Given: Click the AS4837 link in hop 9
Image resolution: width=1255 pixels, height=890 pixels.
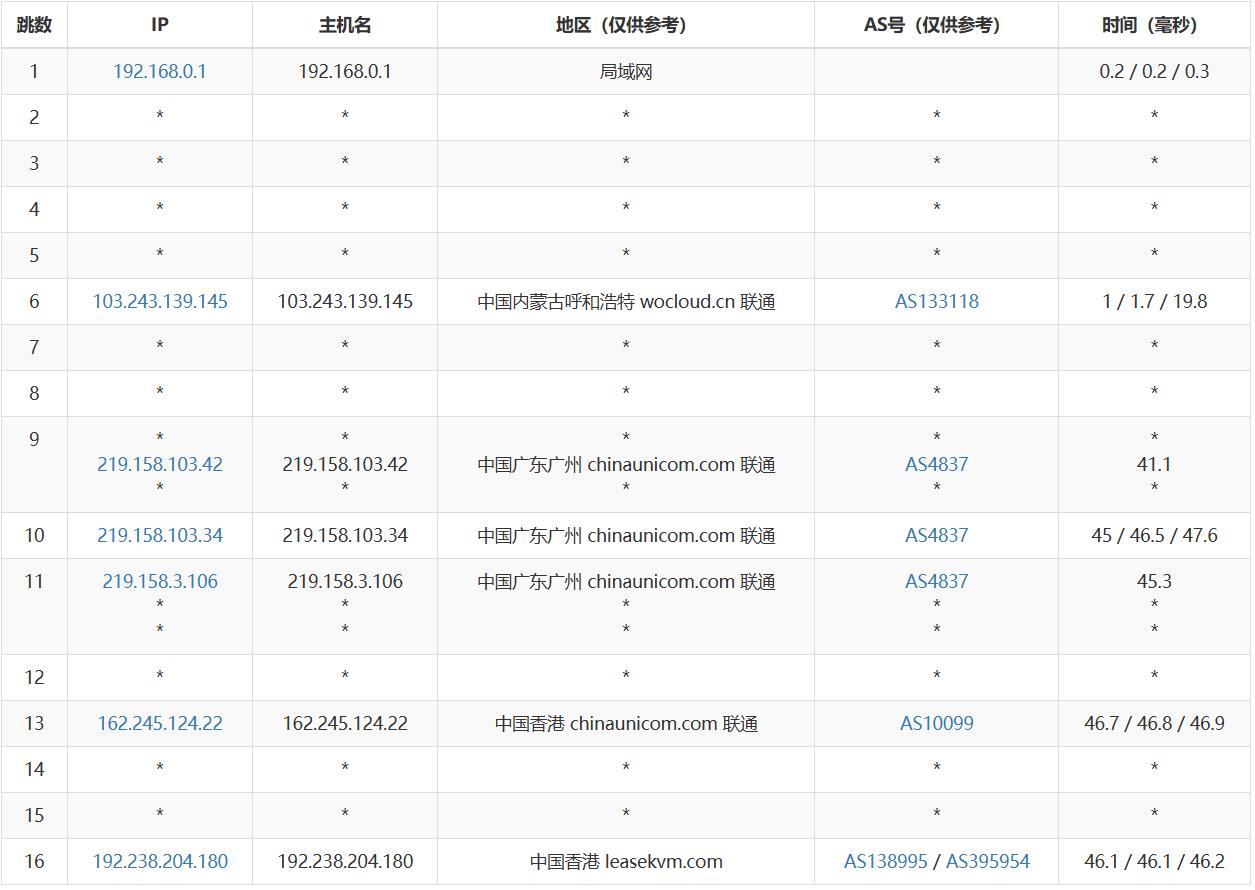Looking at the screenshot, I should point(936,464).
